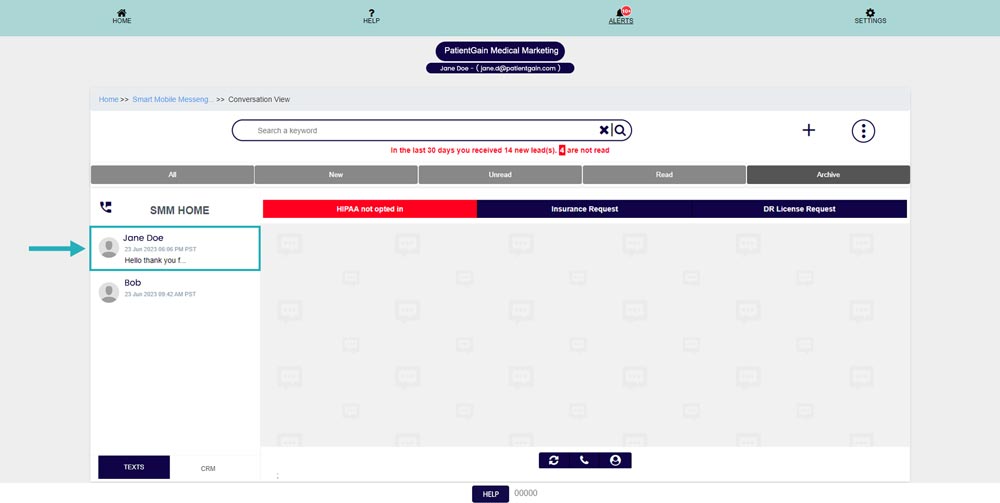
Task: Select the Archive filter tab
Action: 828,175
